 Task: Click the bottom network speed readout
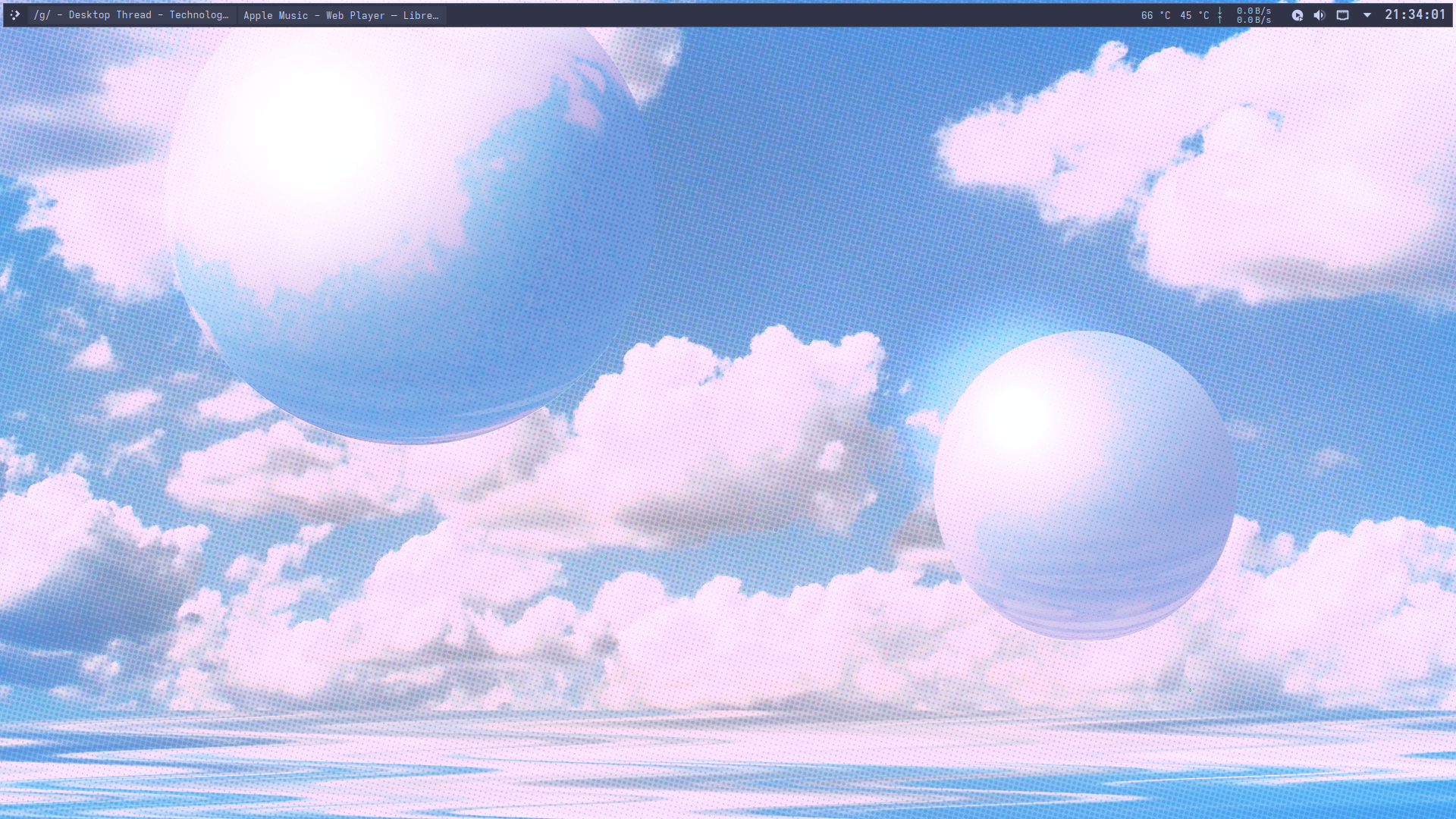(x=1254, y=20)
